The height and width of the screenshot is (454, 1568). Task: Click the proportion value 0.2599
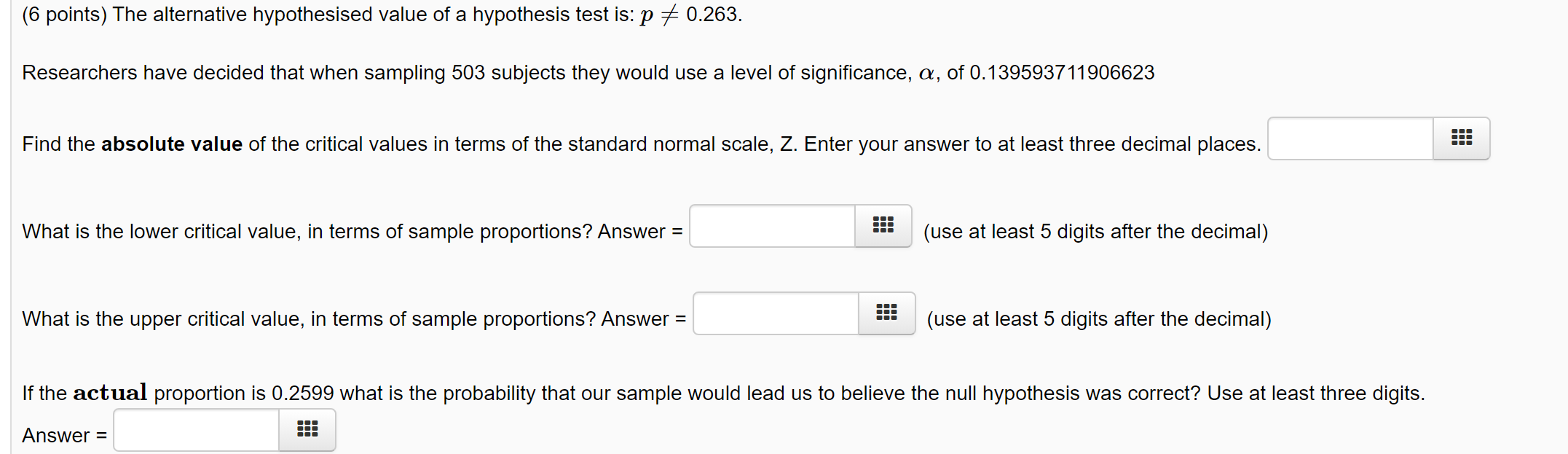pos(302,393)
